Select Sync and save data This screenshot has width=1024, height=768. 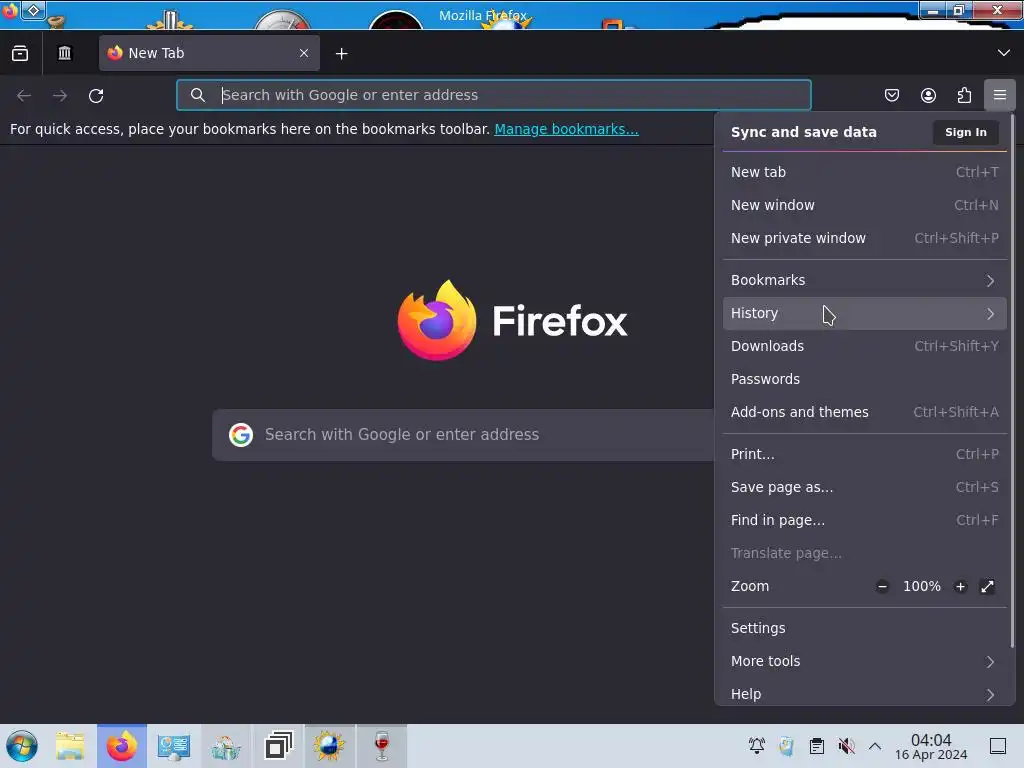803,132
